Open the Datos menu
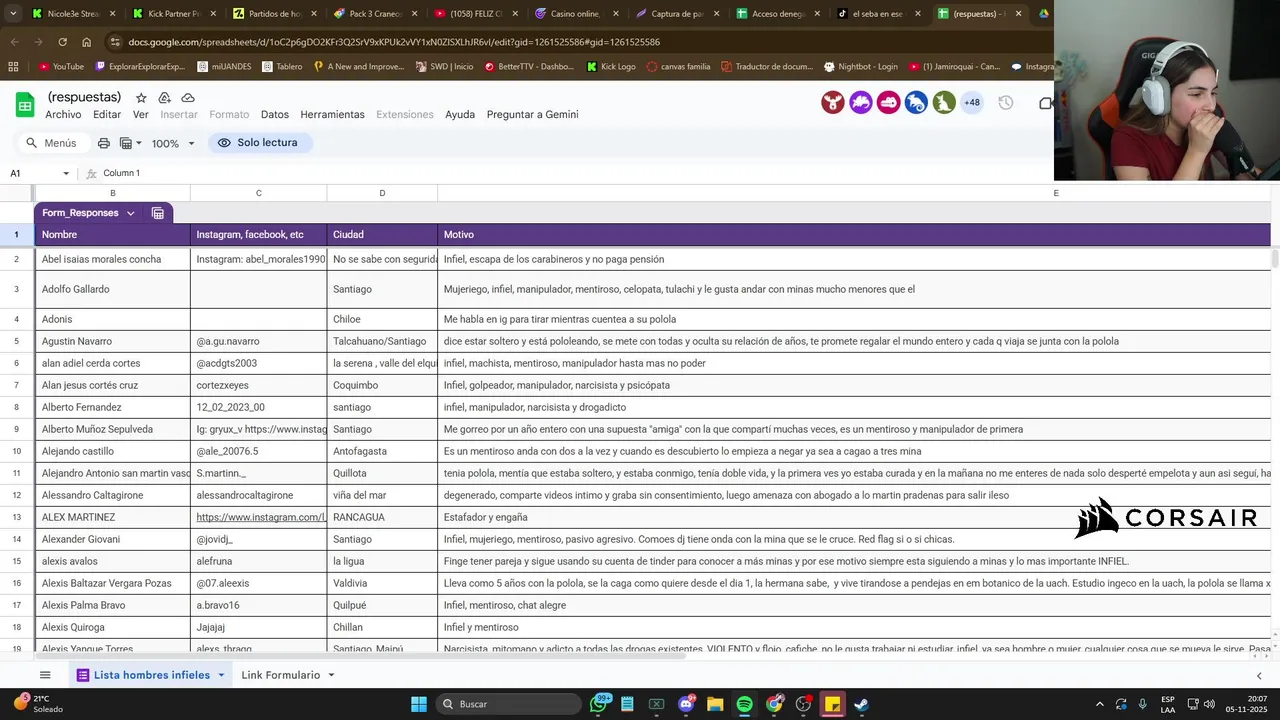 (275, 114)
